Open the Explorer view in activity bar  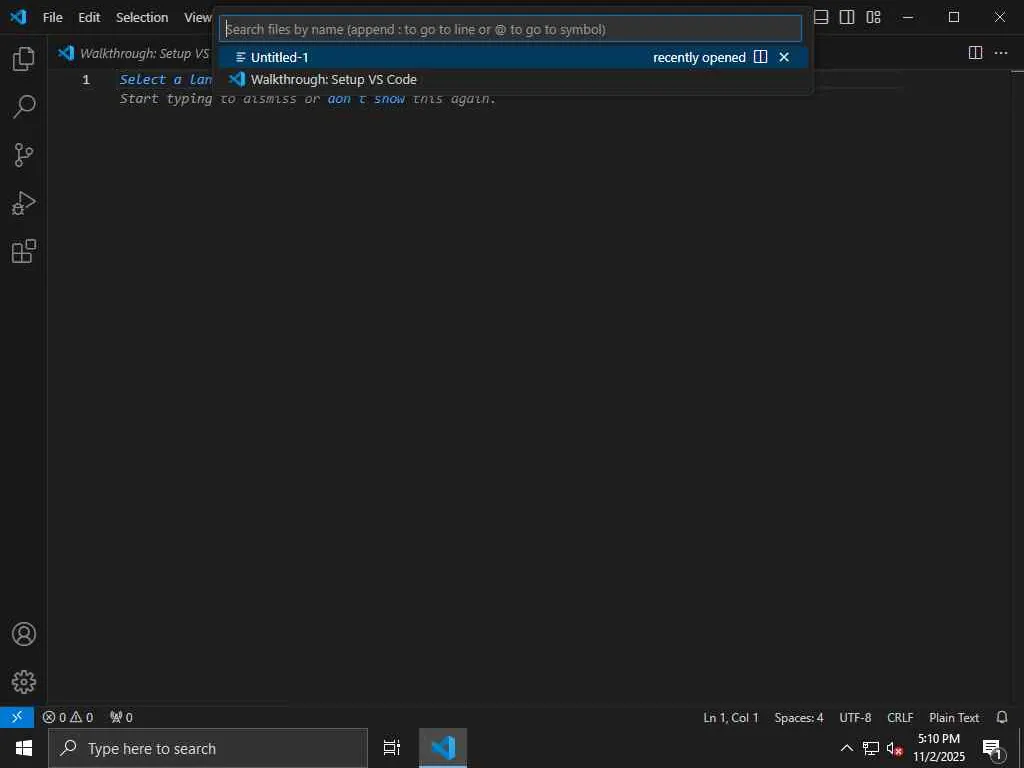tap(24, 59)
